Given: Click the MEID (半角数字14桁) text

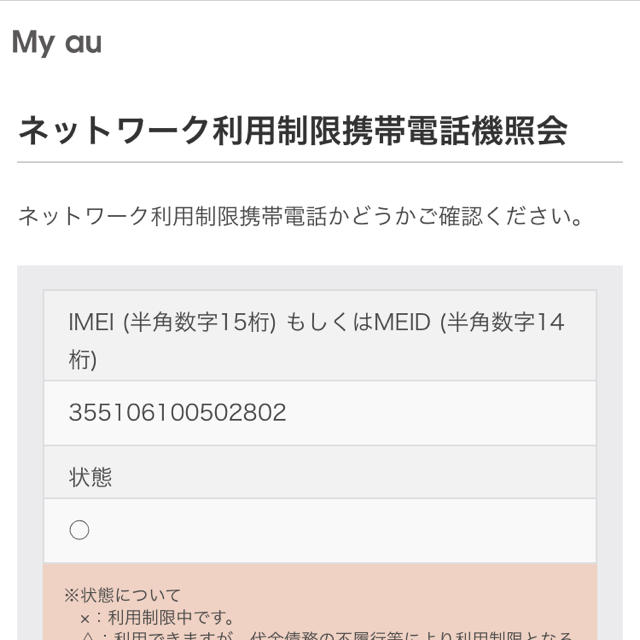Looking at the screenshot, I should [469, 322].
